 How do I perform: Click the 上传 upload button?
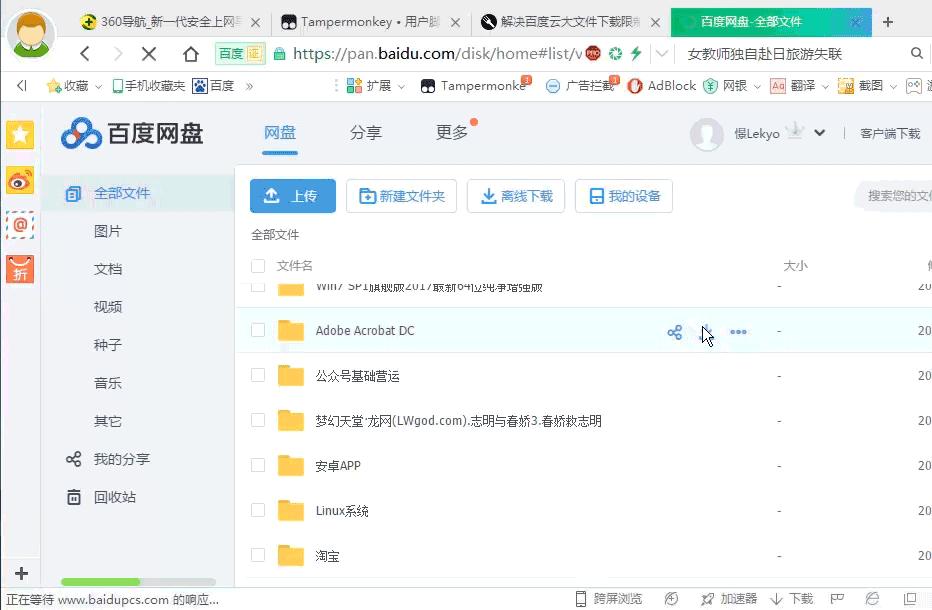point(292,196)
